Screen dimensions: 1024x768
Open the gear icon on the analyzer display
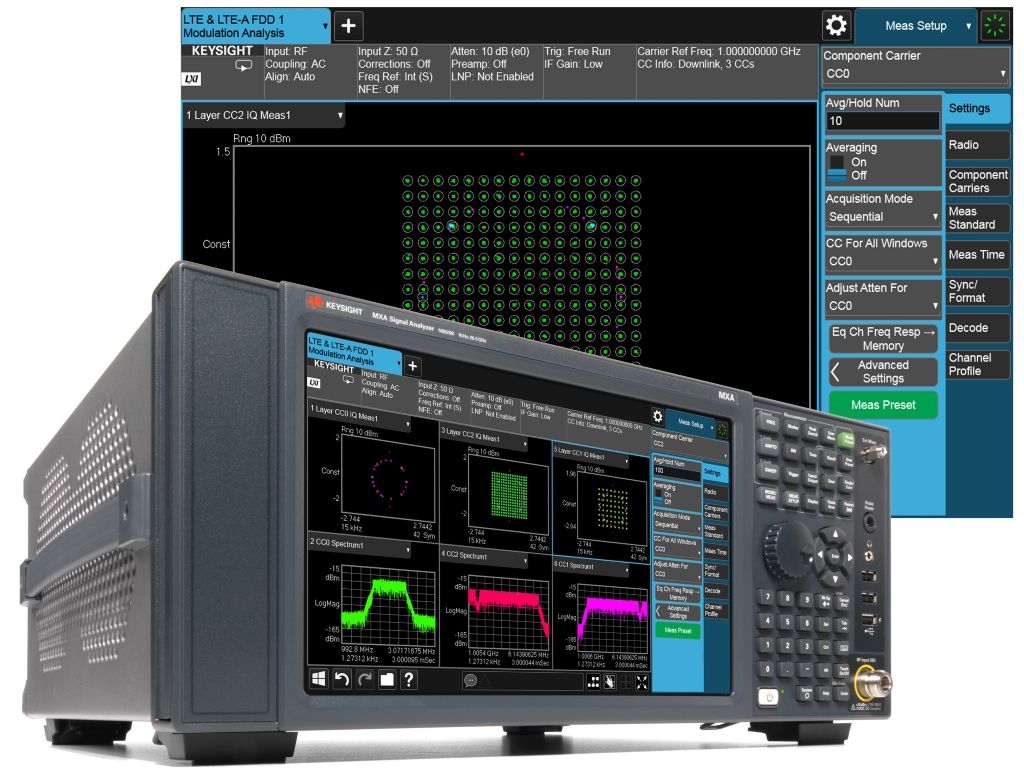pos(658,416)
